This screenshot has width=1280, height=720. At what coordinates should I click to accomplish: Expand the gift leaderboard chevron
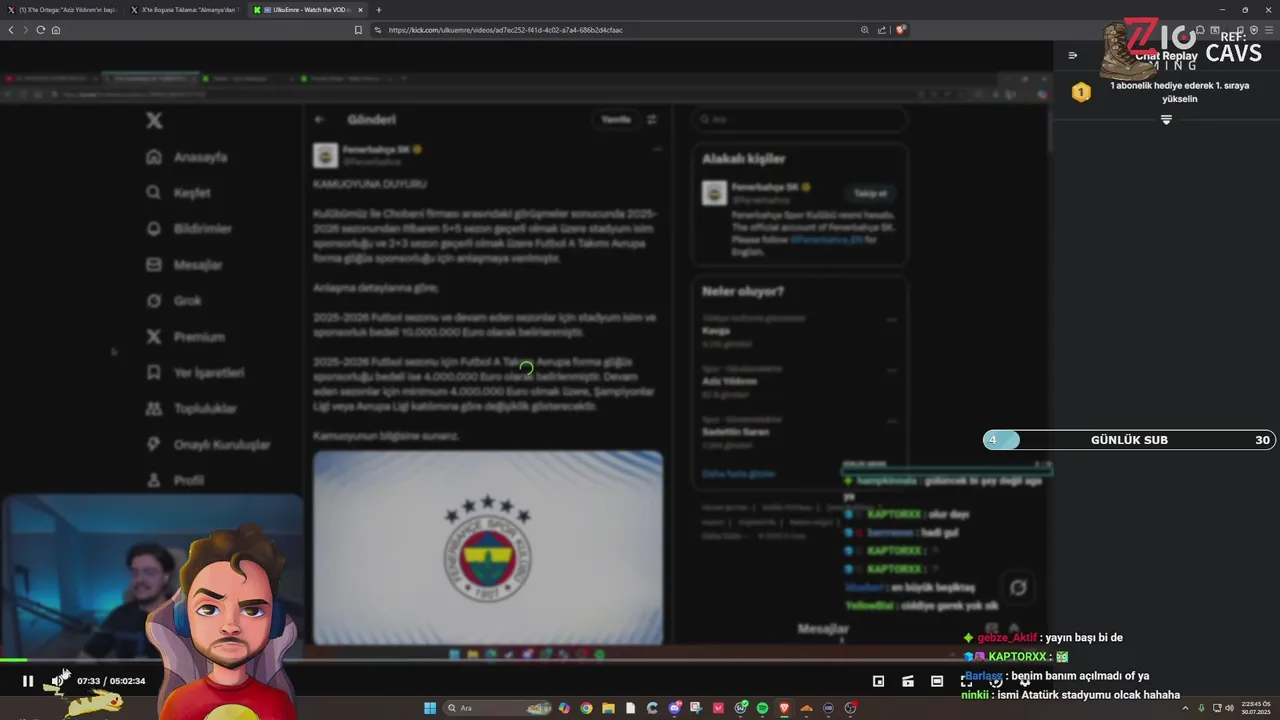click(1166, 120)
